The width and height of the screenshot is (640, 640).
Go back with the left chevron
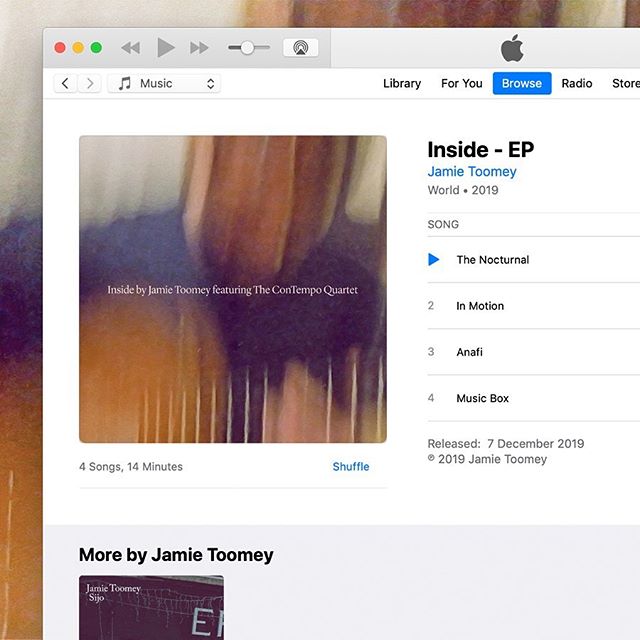point(65,83)
